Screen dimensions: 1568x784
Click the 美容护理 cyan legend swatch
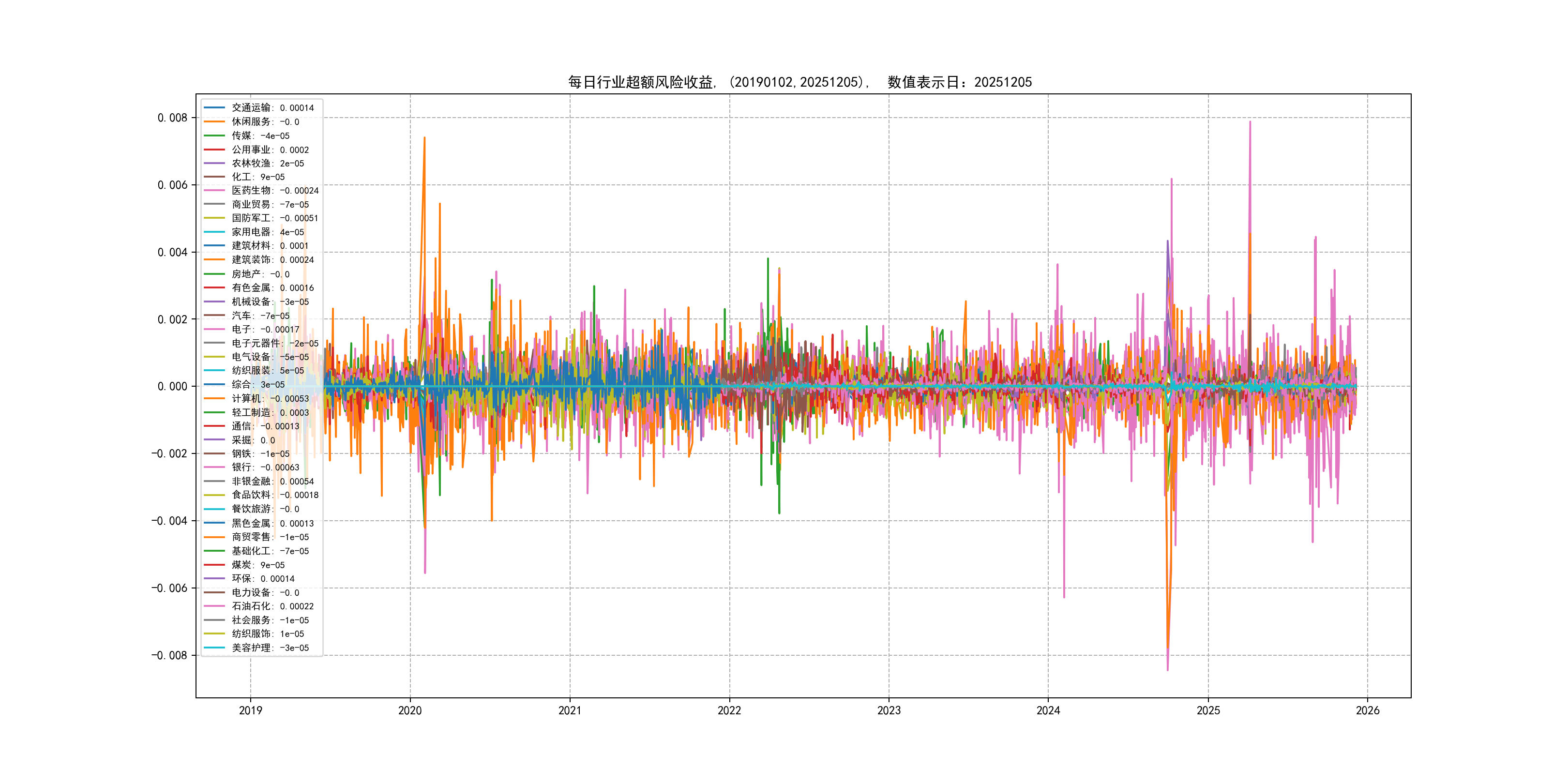point(214,648)
